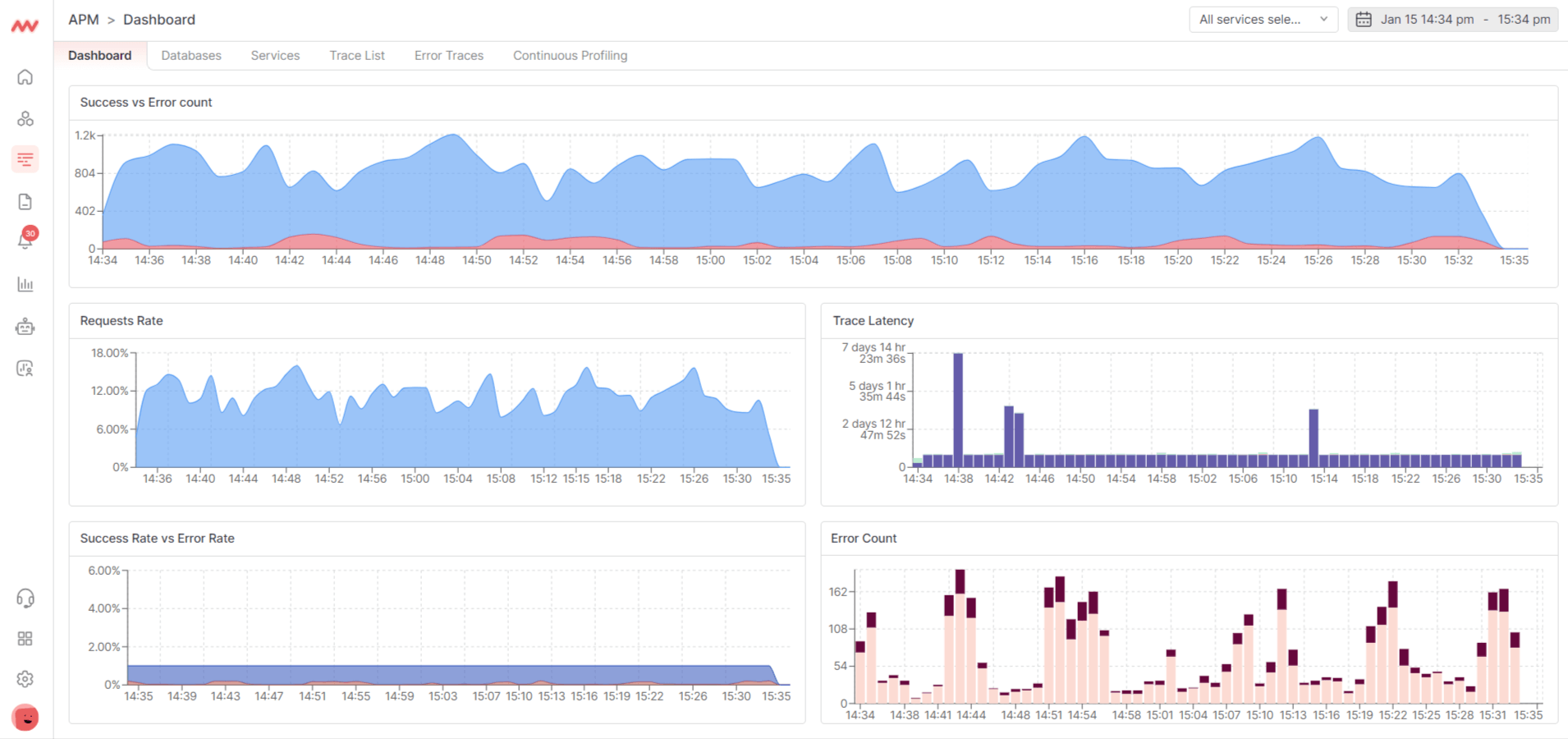Click the calendar icon in the time picker
The height and width of the screenshot is (739, 1568).
[1364, 19]
